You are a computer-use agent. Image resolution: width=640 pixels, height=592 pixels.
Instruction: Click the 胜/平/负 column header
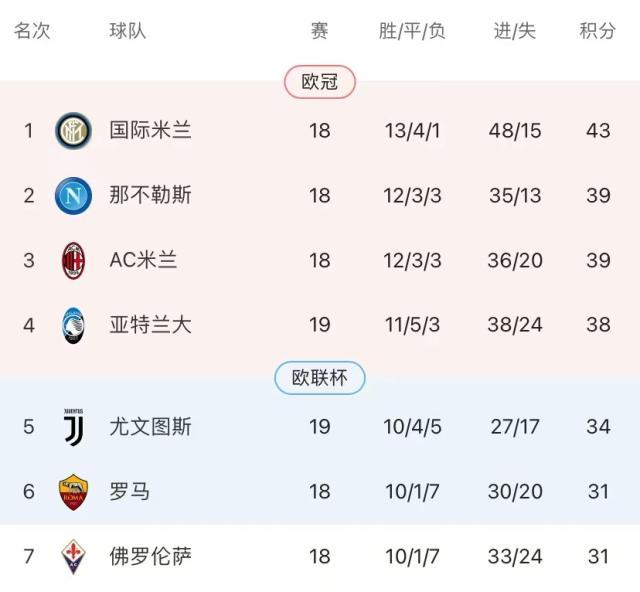click(412, 31)
